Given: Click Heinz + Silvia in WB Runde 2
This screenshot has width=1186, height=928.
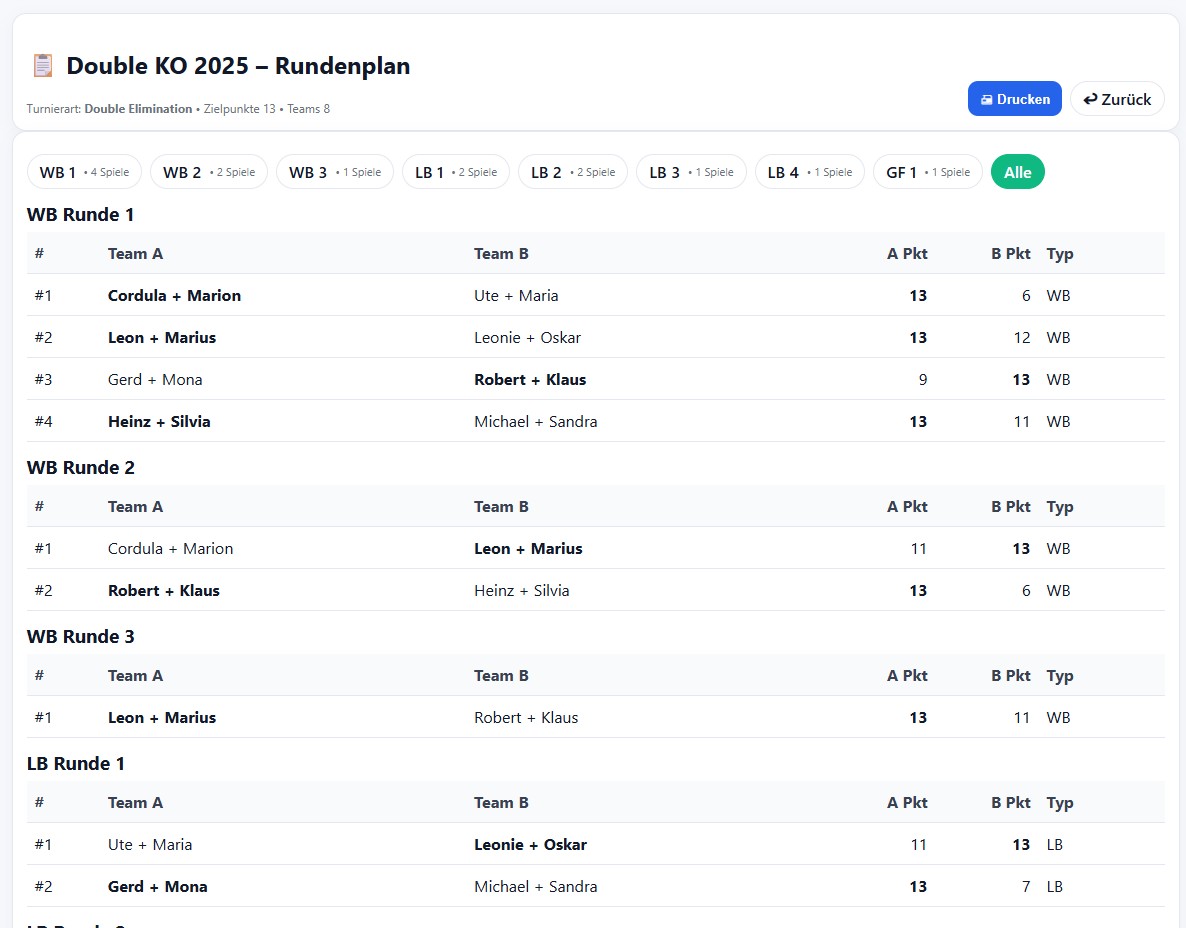Looking at the screenshot, I should 521,591.
